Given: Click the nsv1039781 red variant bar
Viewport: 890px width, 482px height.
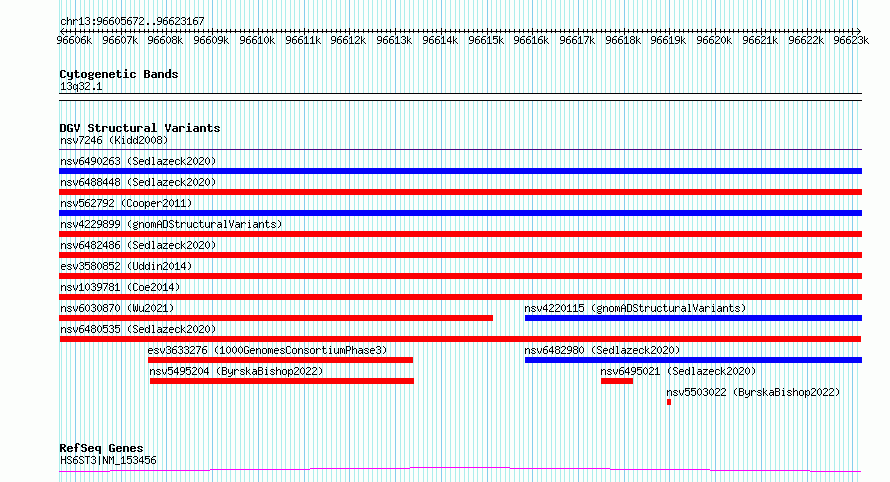Looking at the screenshot, I should pyautogui.click(x=460, y=297).
